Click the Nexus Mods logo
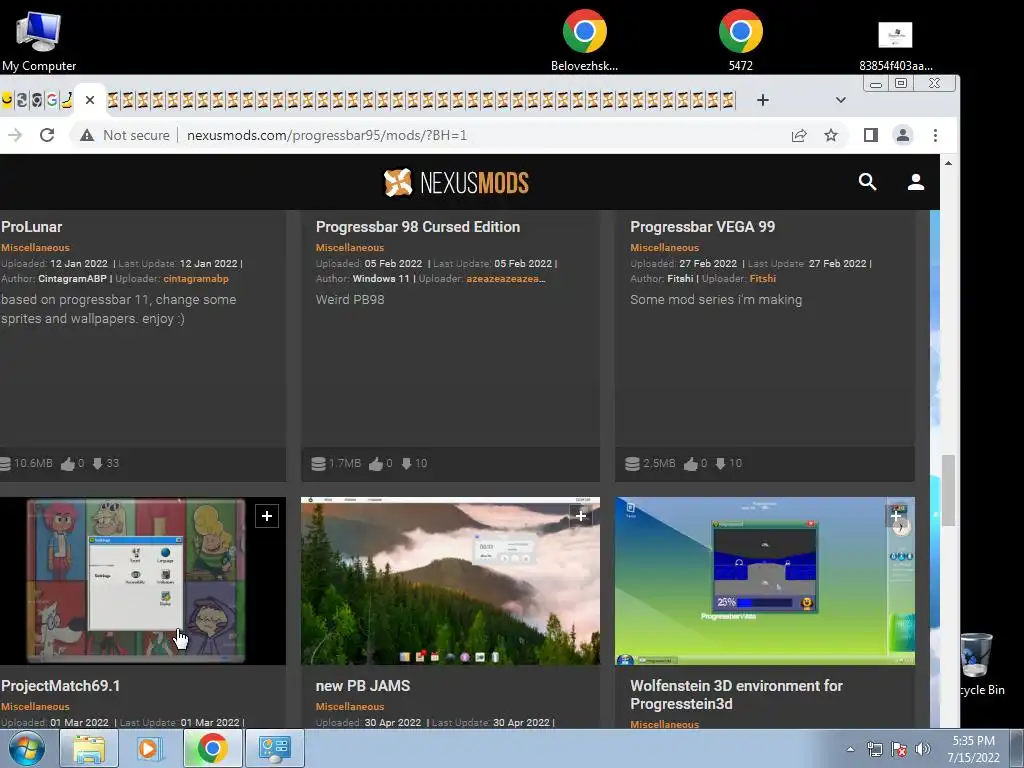Image resolution: width=1024 pixels, height=768 pixels. pyautogui.click(x=456, y=182)
